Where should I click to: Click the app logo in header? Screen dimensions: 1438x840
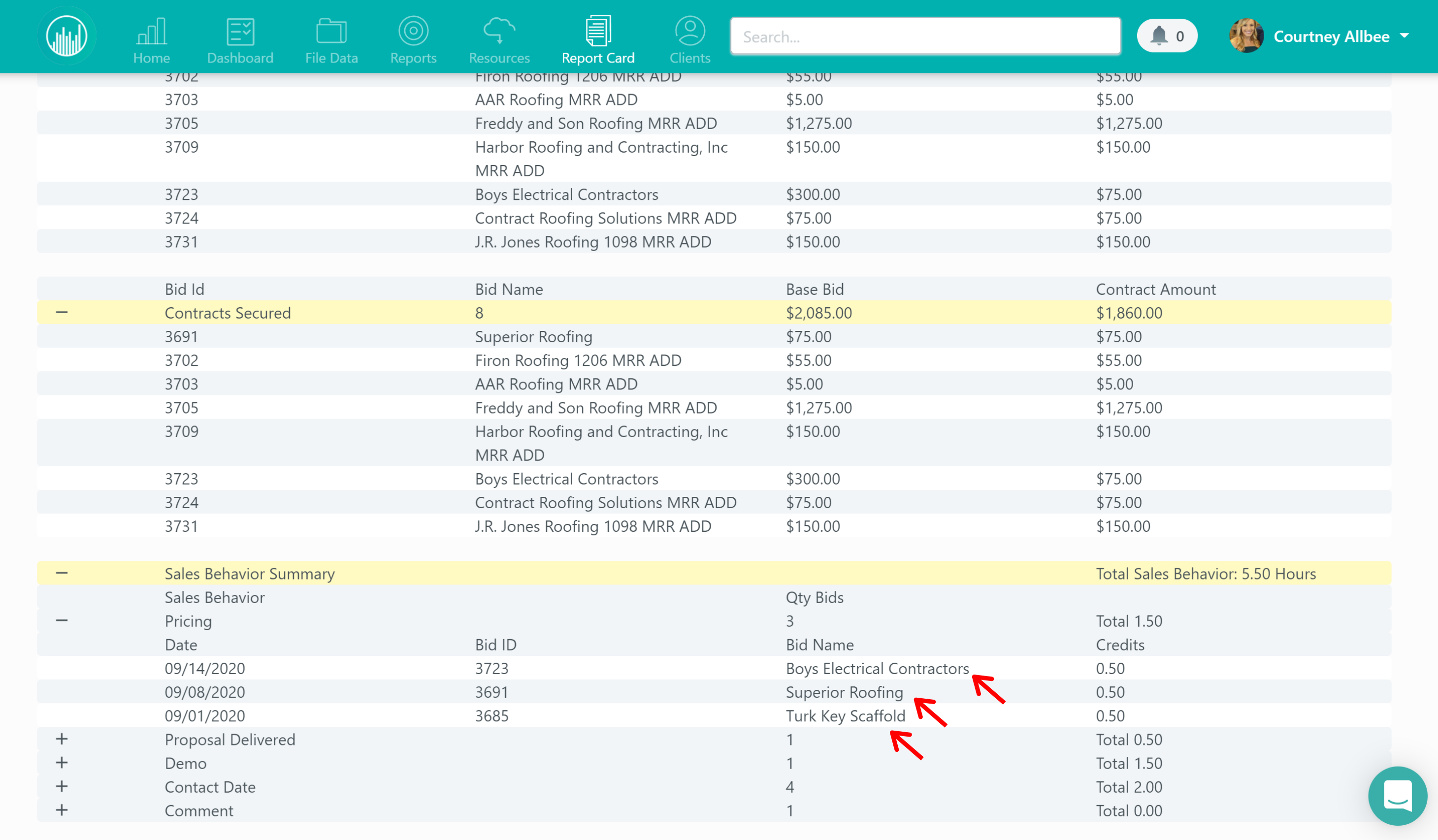point(67,36)
